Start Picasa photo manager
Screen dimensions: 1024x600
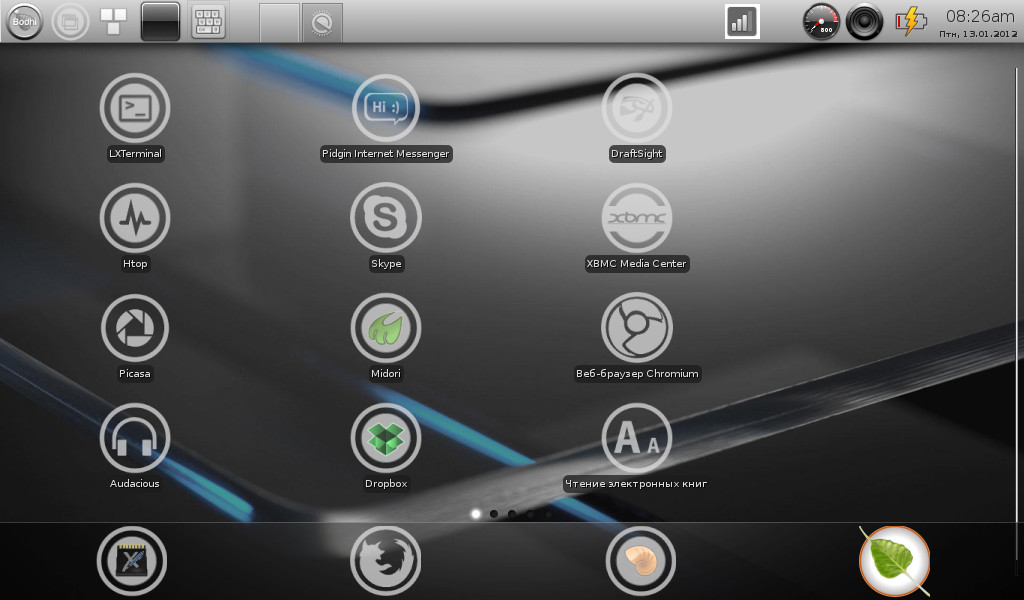coord(135,328)
